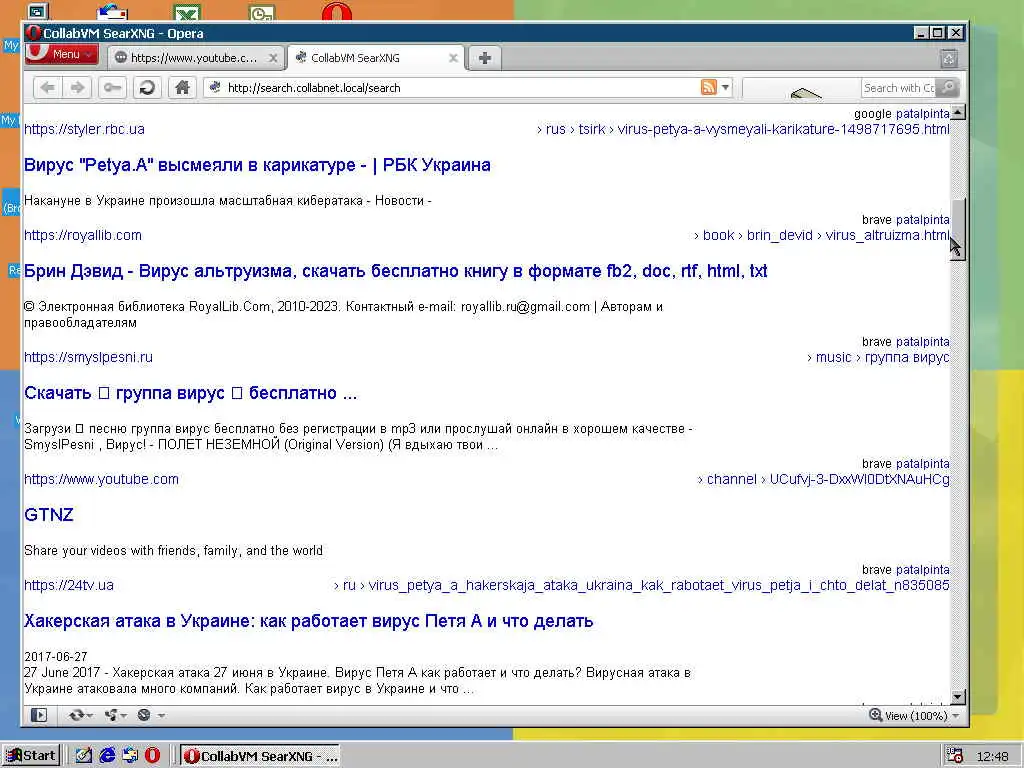The height and width of the screenshot is (768, 1024).
Task: Close the CollabVM SearXNG tab
Action: coord(453,58)
